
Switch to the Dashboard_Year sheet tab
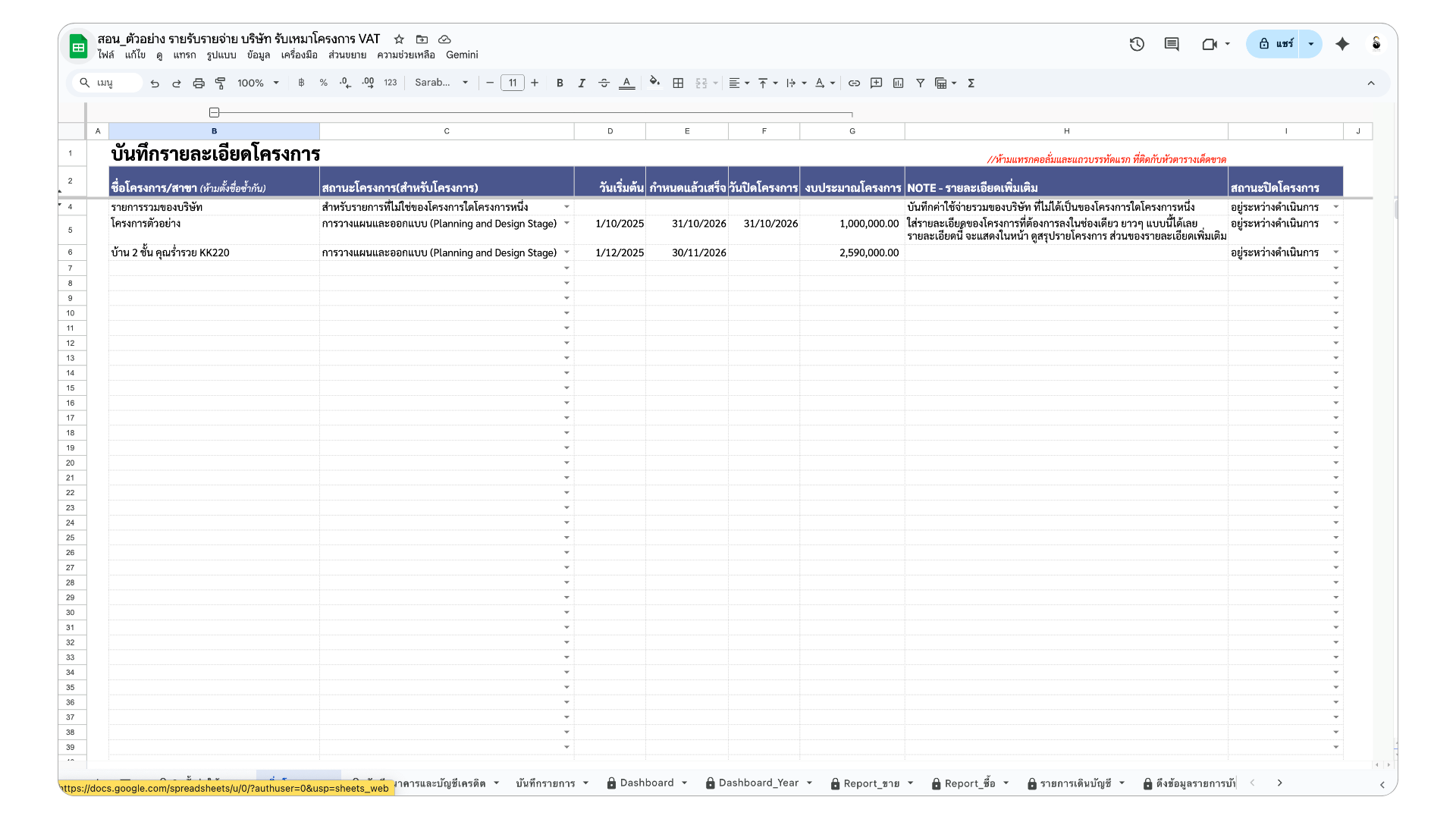tap(758, 783)
